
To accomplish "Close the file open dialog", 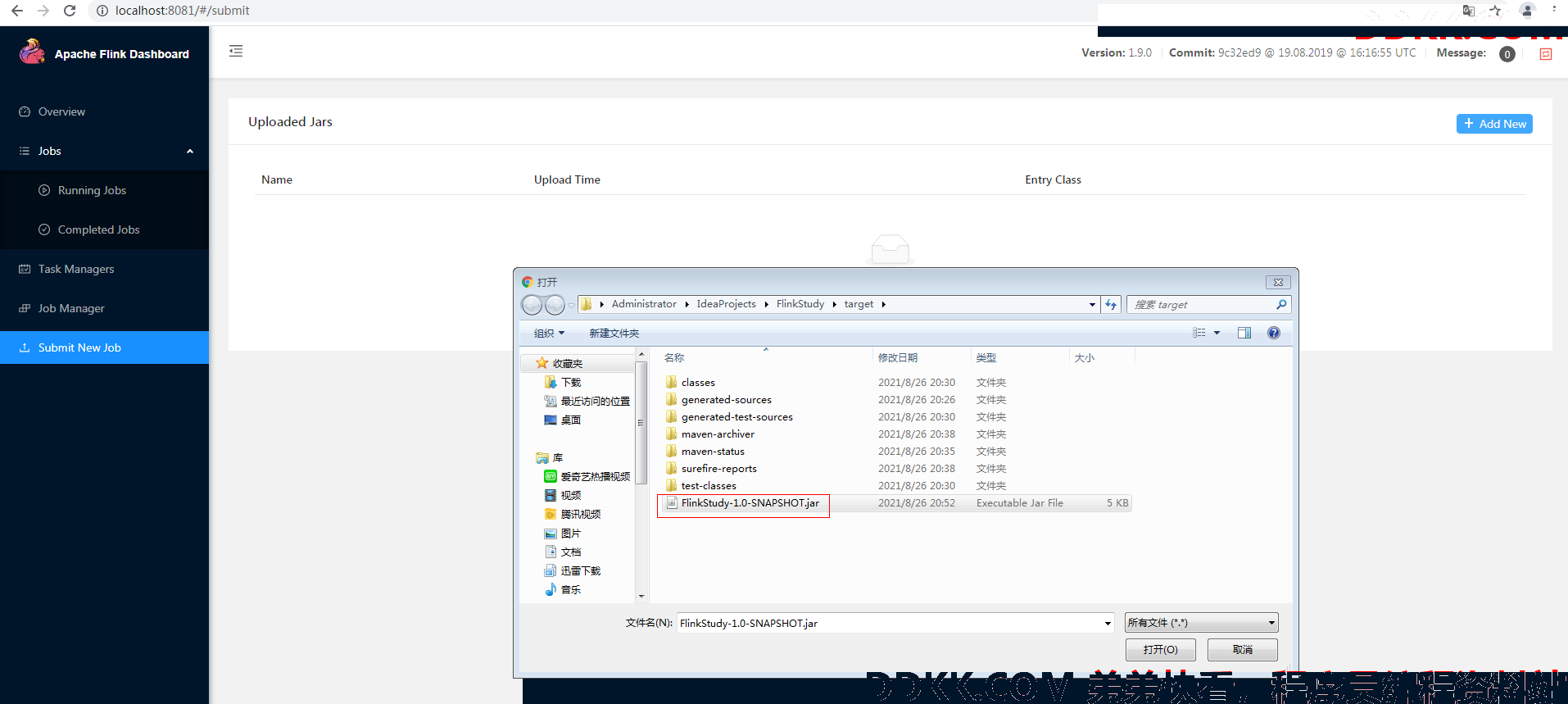I will (1278, 282).
